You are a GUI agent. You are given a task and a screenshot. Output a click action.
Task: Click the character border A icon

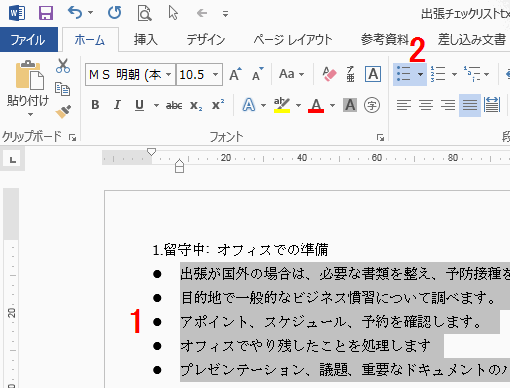click(373, 74)
